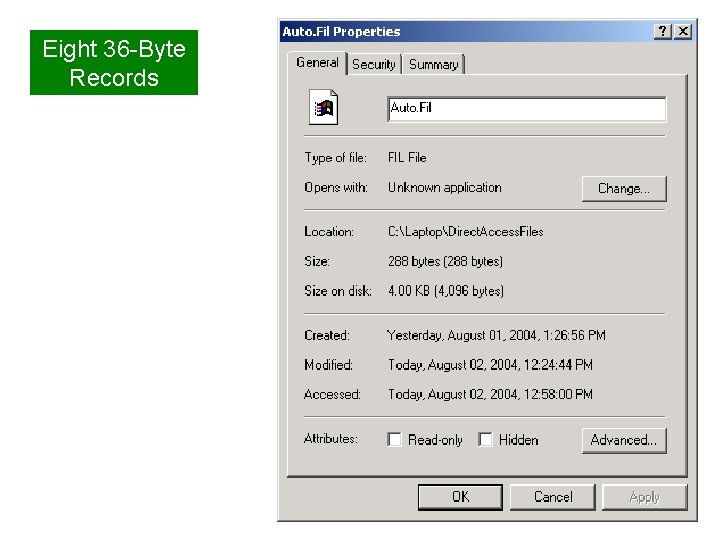Click the Auto.Fil file type icon

pyautogui.click(x=323, y=107)
